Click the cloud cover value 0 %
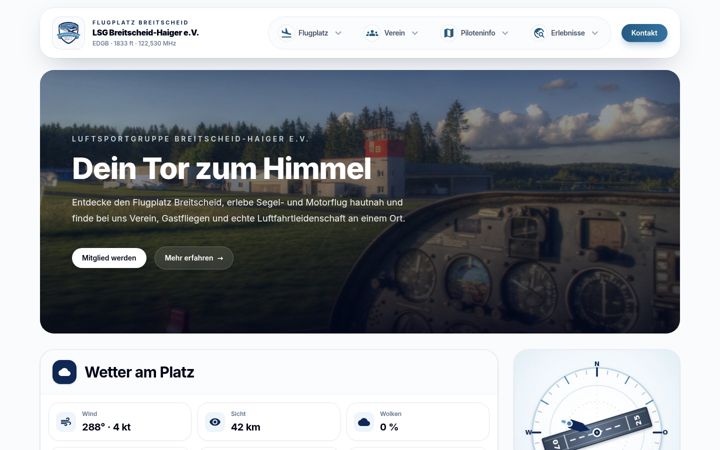 pyautogui.click(x=389, y=427)
